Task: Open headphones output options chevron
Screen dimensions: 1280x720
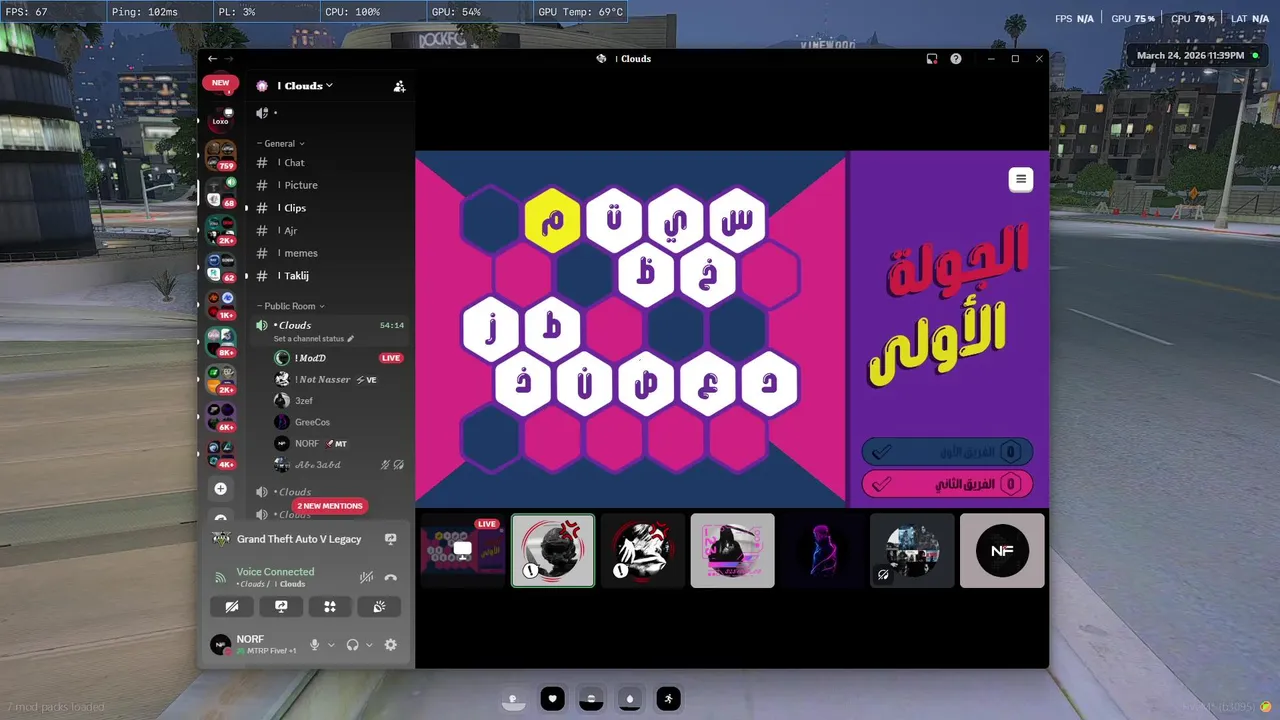Action: pyautogui.click(x=370, y=645)
